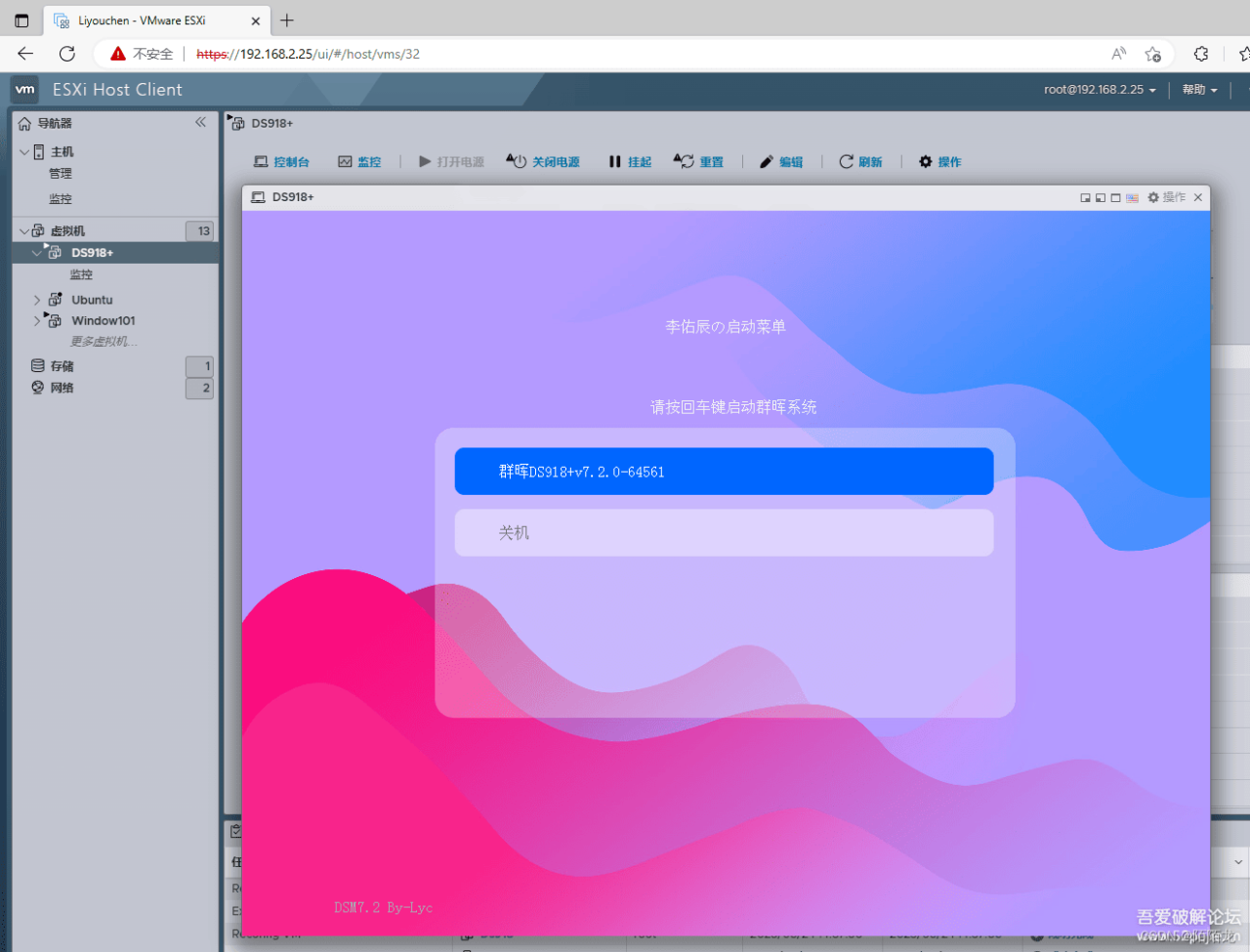Click browser extensions puzzle icon

[1200, 54]
